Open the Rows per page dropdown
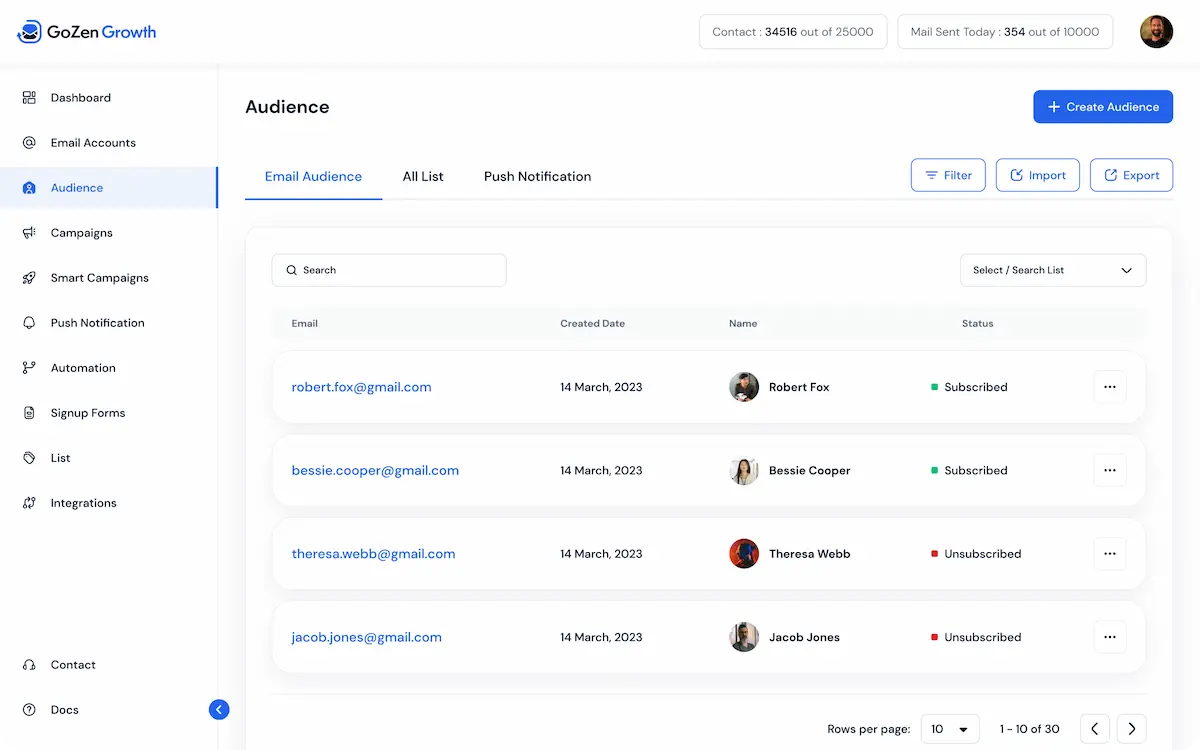 coord(949,729)
